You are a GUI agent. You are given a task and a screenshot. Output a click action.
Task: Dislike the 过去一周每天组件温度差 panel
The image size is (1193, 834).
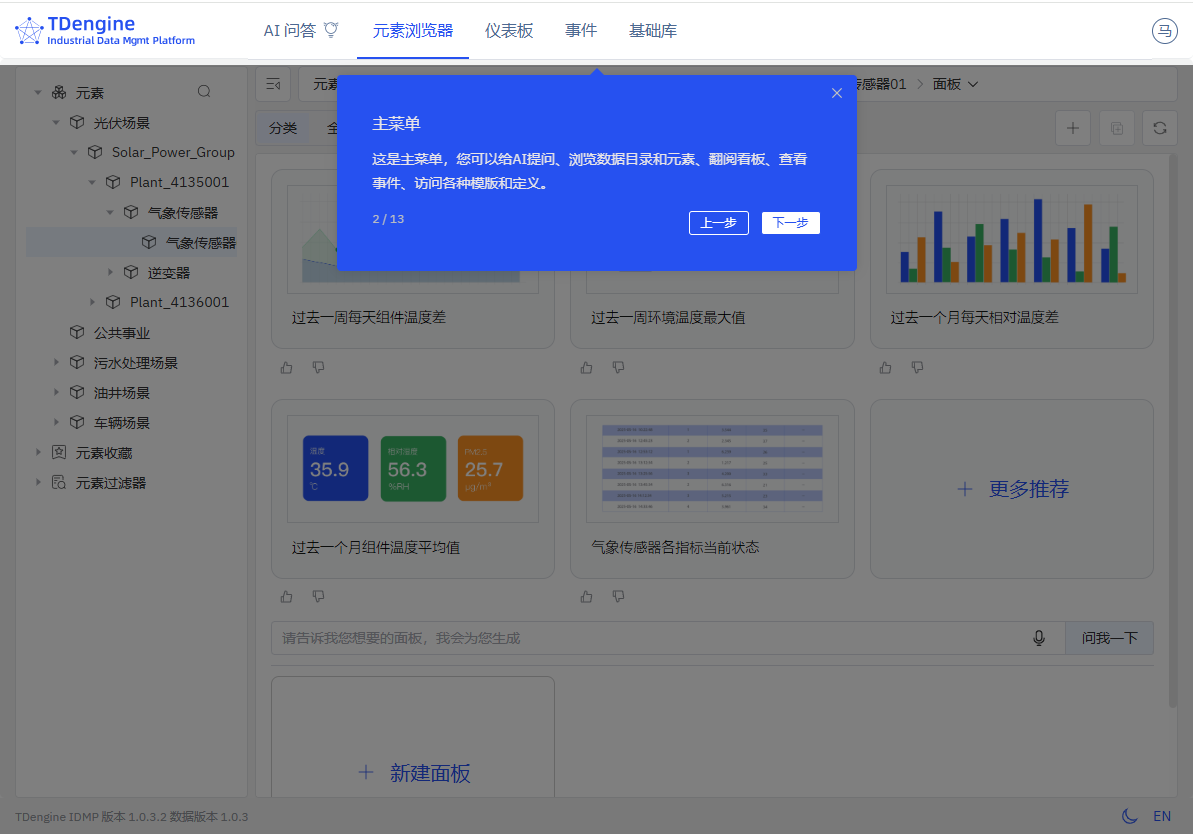tap(319, 368)
